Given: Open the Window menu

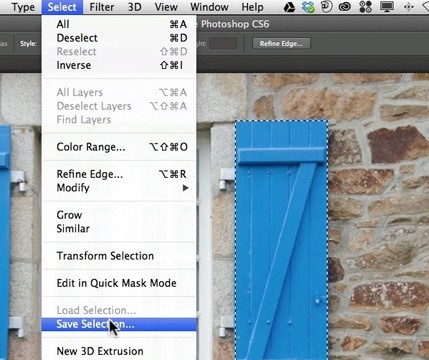Looking at the screenshot, I should click(209, 7).
